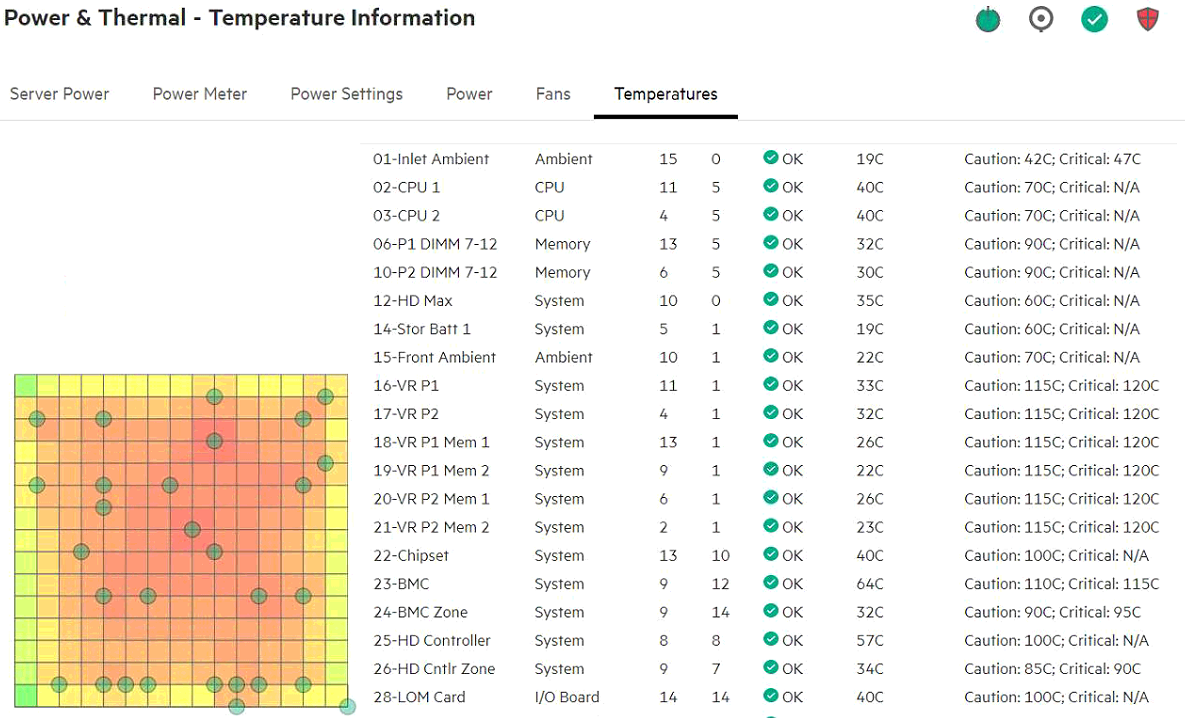Go to the Power Settings tab
This screenshot has width=1185, height=718.
[346, 94]
